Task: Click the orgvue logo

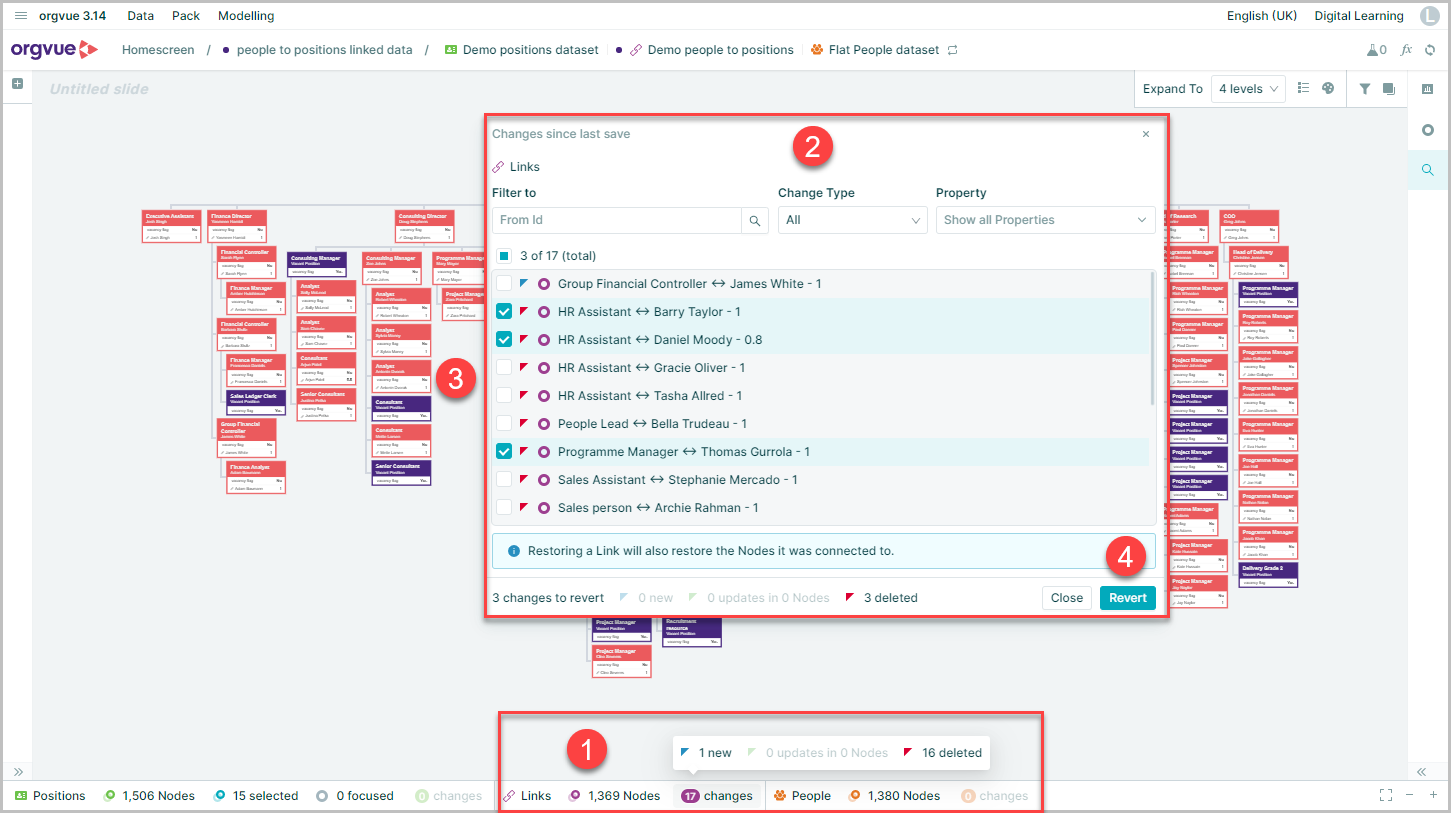Action: pos(55,49)
